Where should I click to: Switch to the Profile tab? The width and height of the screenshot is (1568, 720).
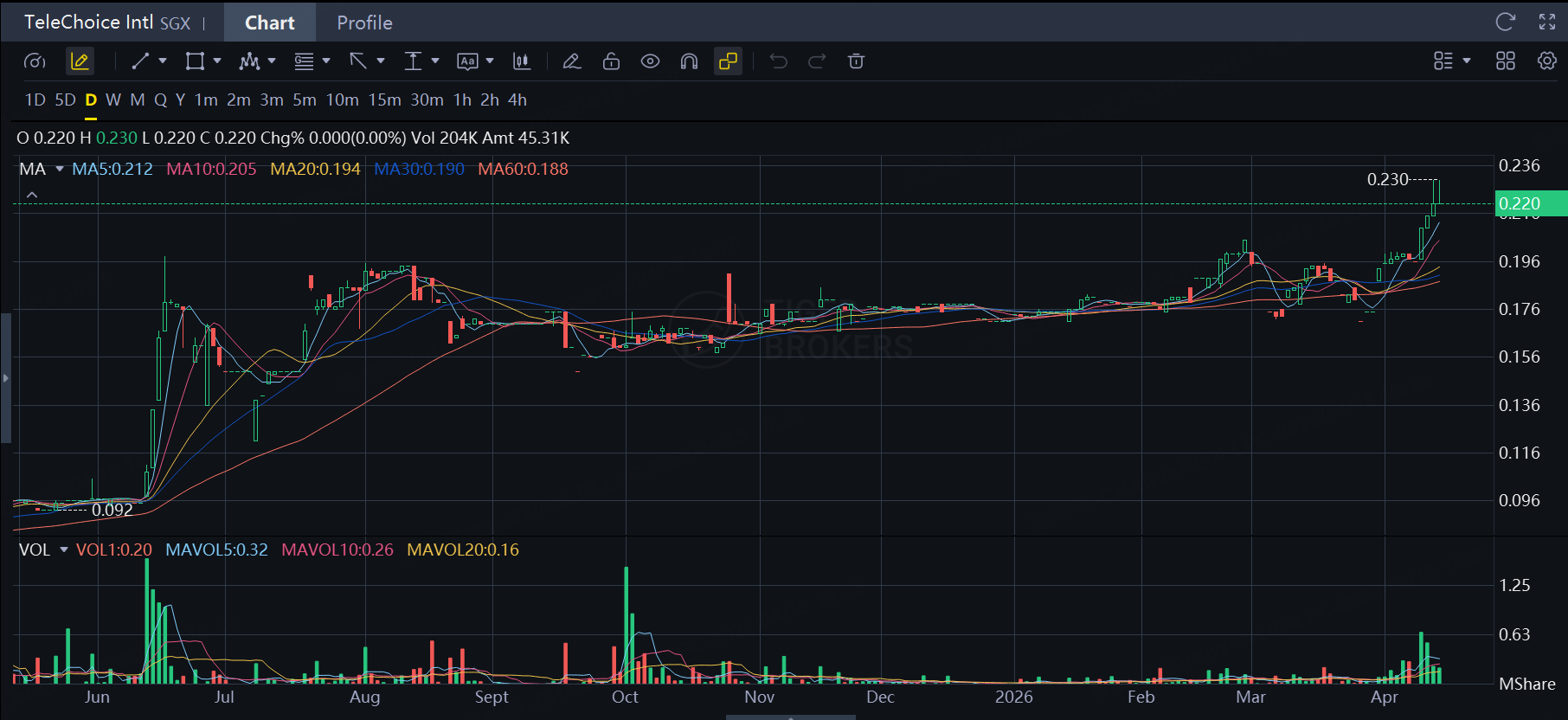(x=364, y=22)
